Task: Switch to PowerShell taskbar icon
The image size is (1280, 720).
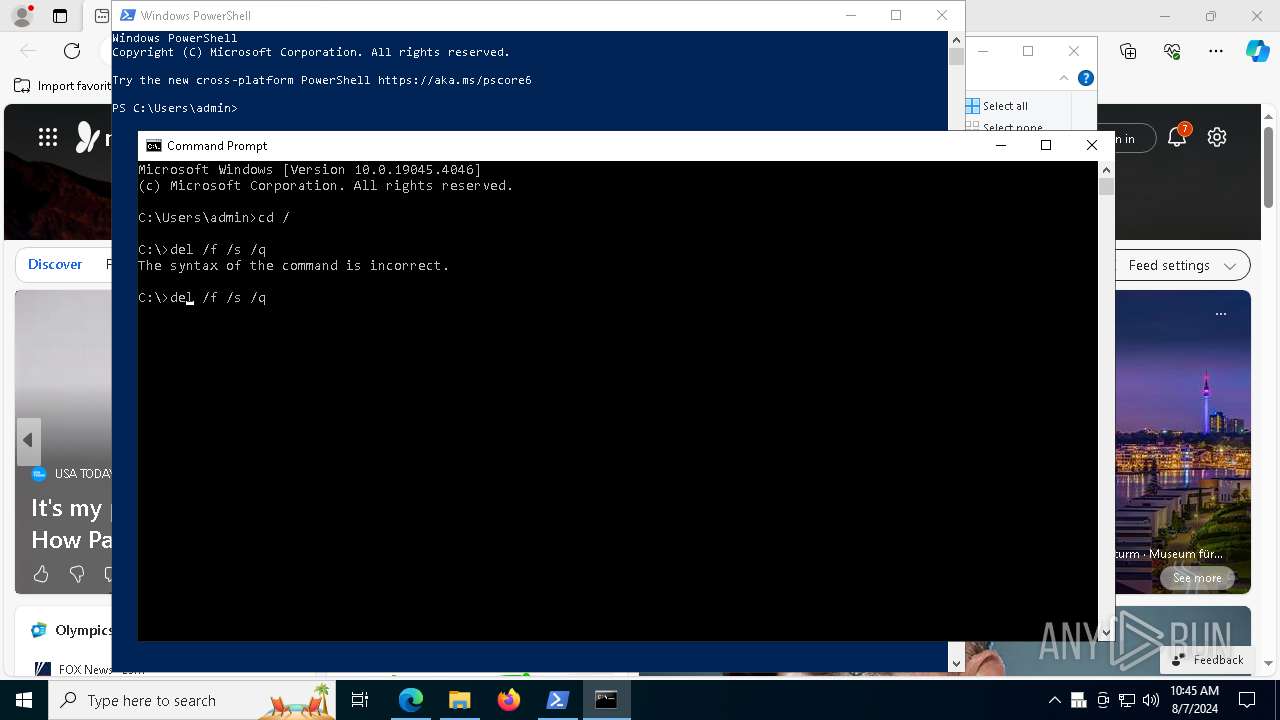Action: tap(557, 700)
